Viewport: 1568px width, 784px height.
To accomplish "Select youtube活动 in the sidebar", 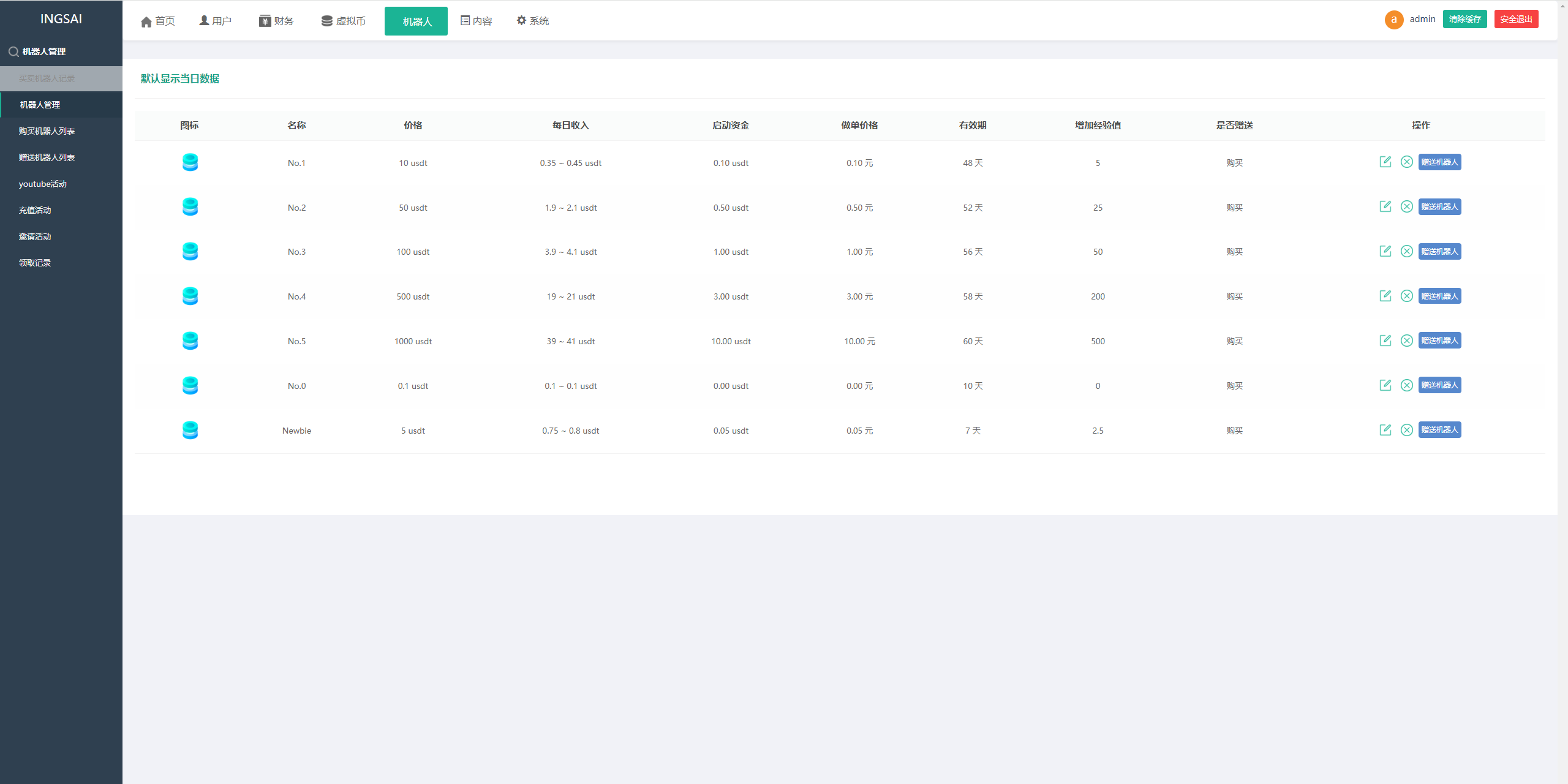I will tap(43, 184).
